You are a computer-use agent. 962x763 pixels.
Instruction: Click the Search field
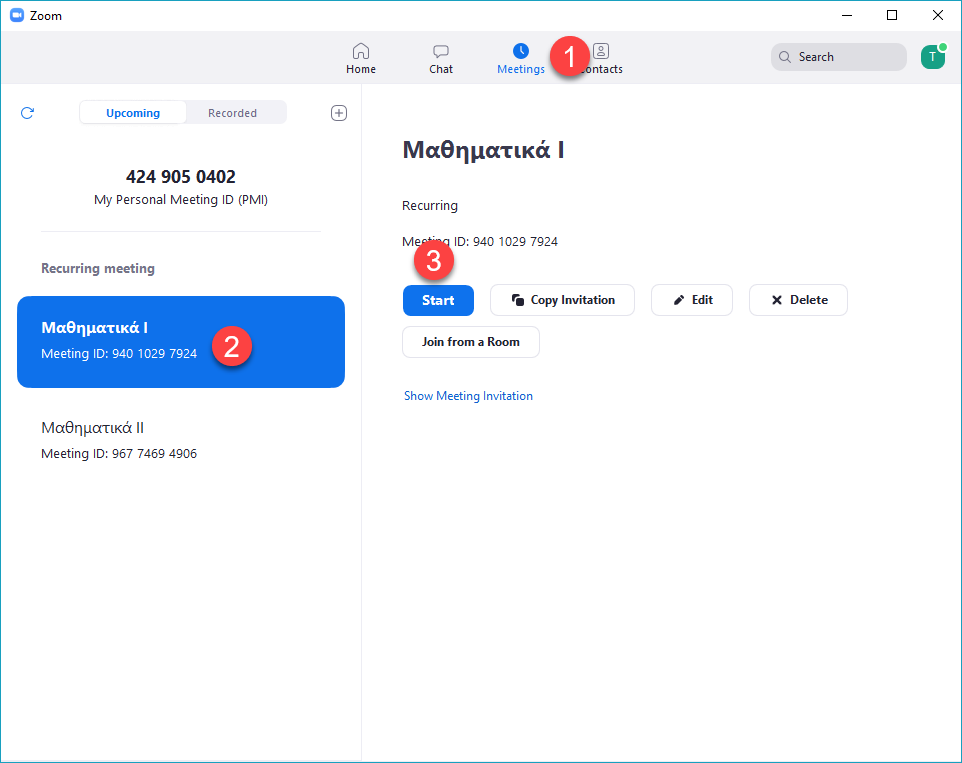(x=838, y=57)
